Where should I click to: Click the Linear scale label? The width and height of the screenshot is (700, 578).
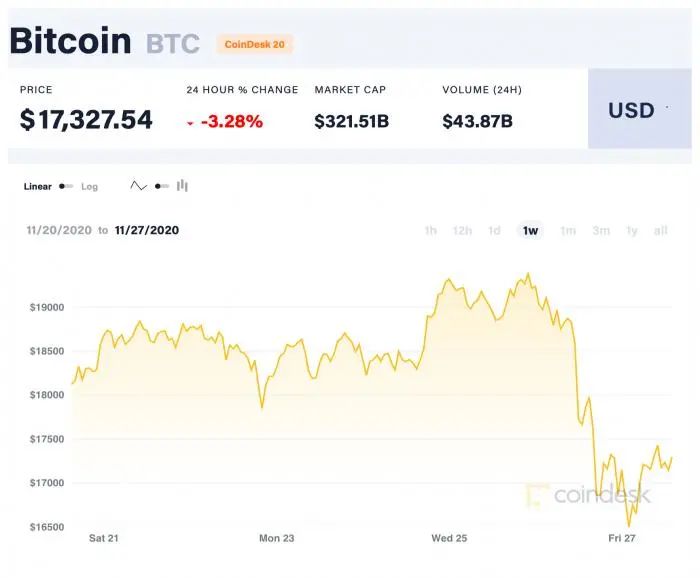(x=37, y=187)
